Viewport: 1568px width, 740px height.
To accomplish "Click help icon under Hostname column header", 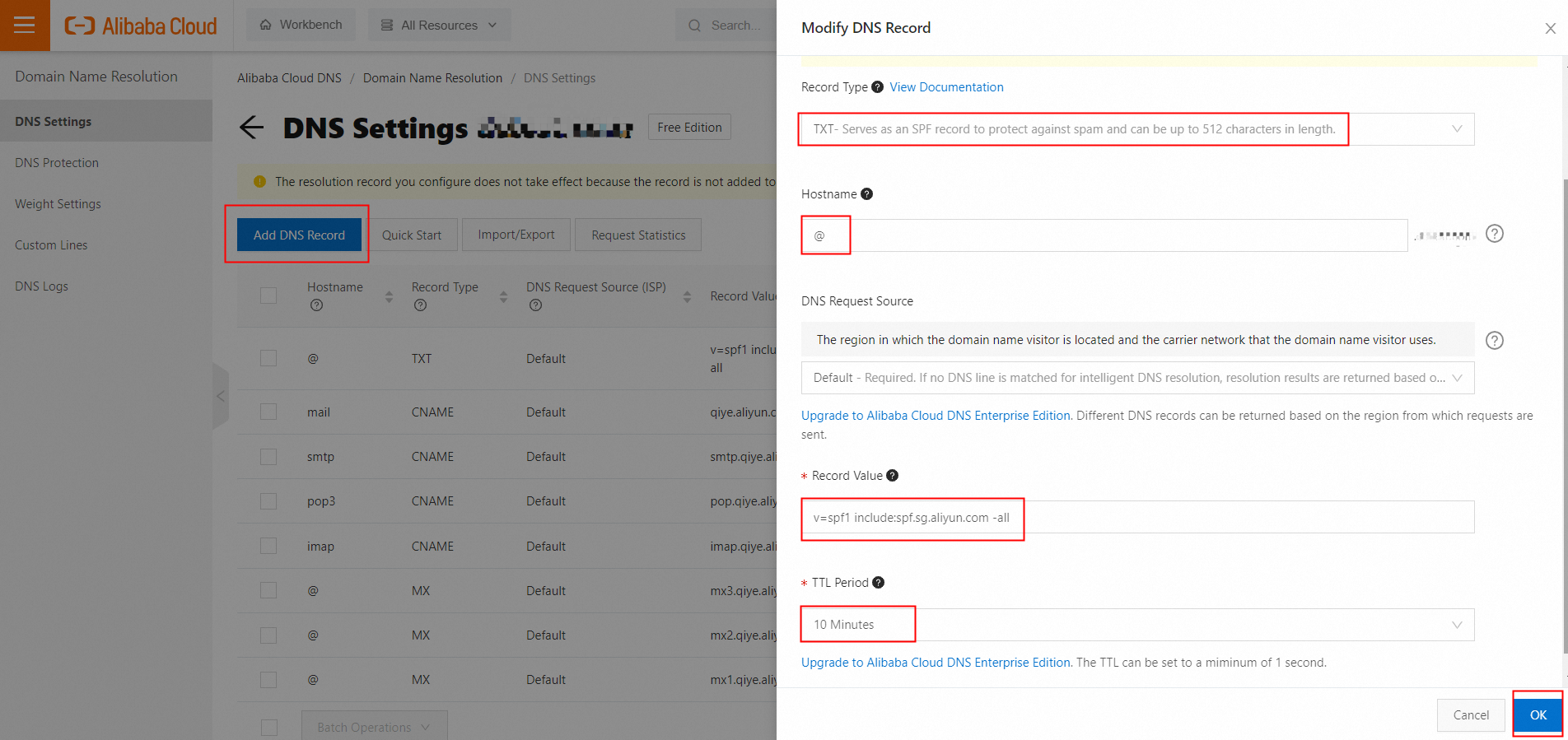I will (316, 305).
